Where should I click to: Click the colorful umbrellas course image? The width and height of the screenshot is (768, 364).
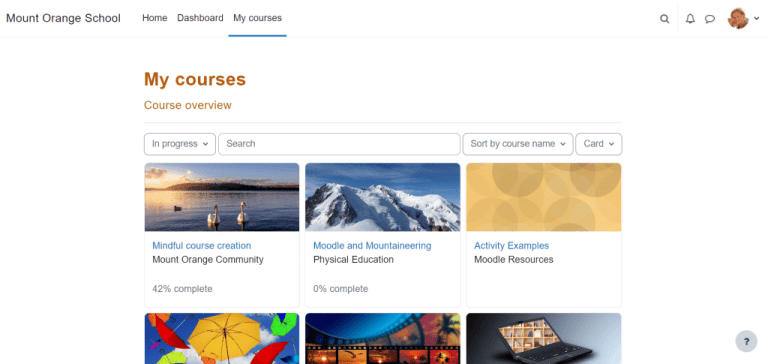(222, 339)
